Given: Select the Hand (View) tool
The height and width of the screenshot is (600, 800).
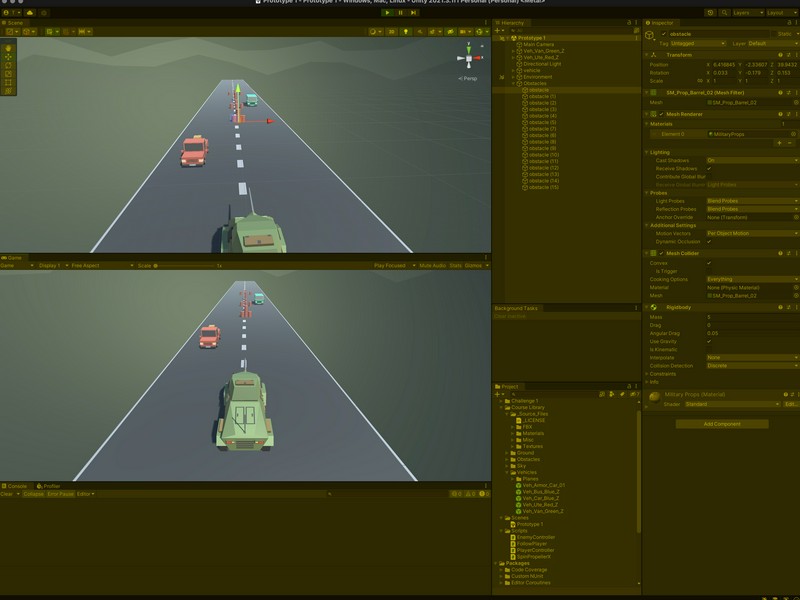Looking at the screenshot, I should point(8,48).
